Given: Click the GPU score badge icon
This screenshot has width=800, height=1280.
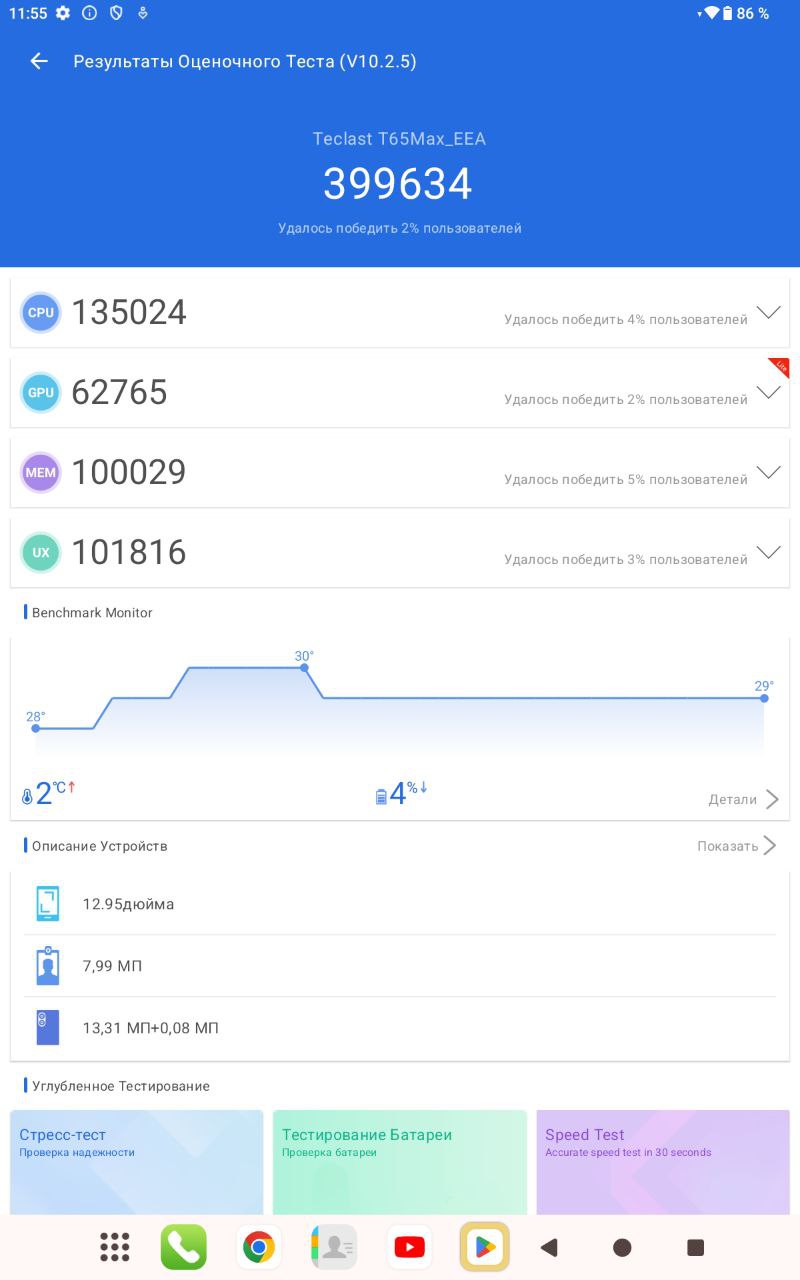Looking at the screenshot, I should click(x=41, y=392).
